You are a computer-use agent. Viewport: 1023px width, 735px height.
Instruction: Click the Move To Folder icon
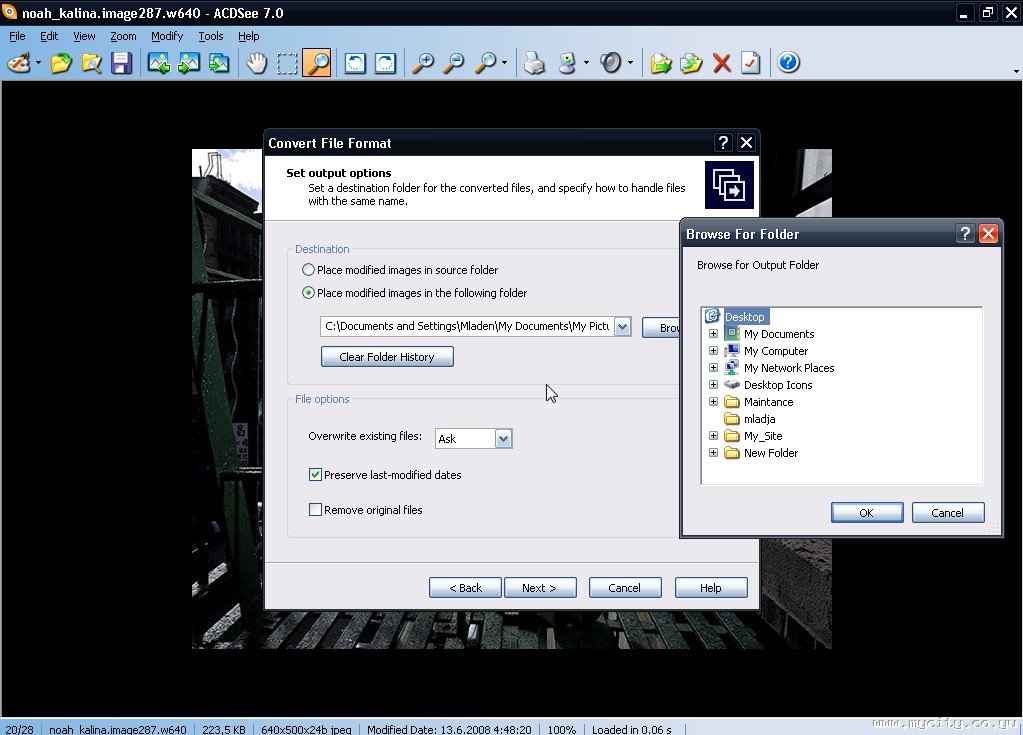tap(691, 63)
